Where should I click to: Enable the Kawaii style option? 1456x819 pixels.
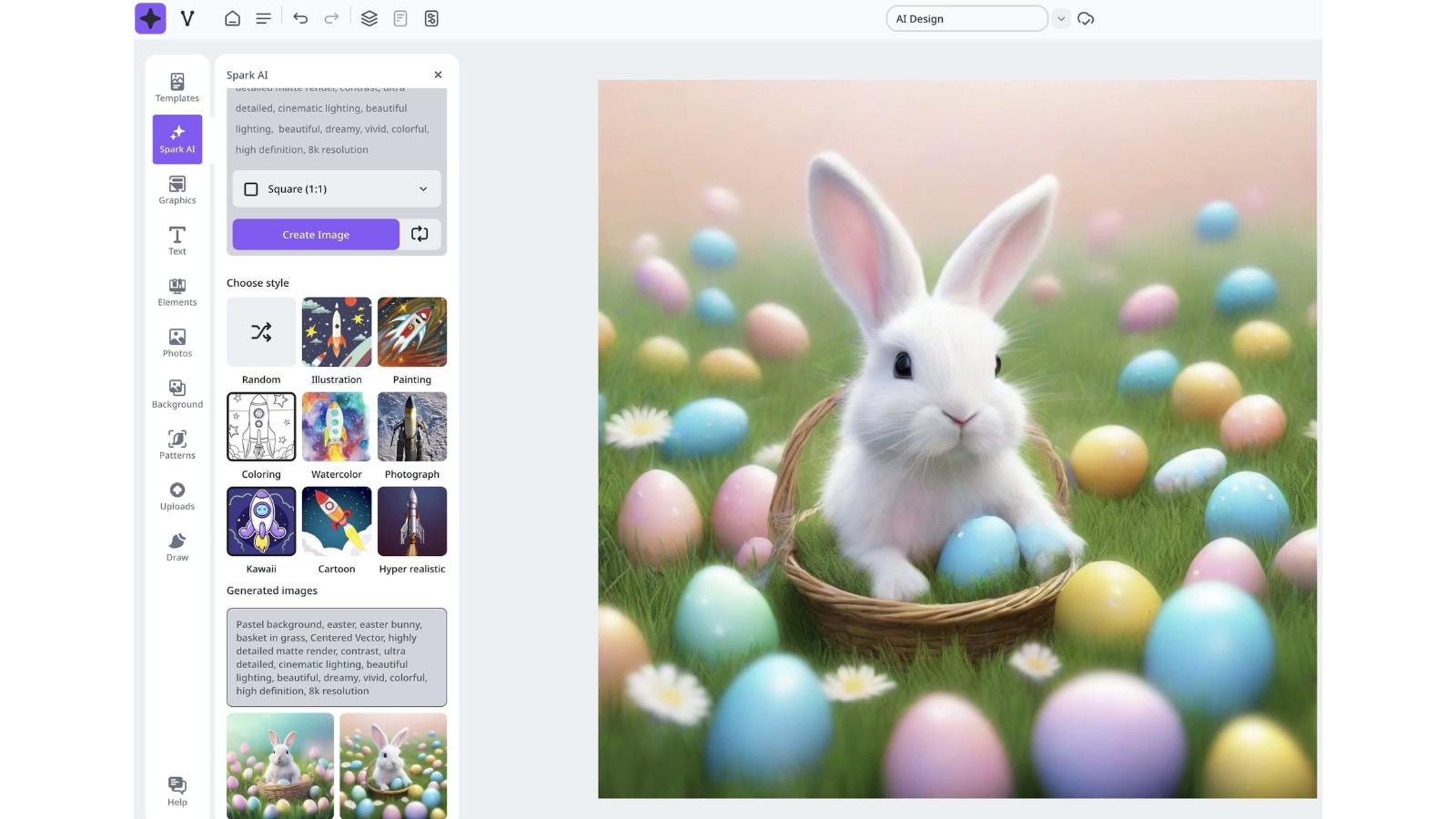[x=260, y=521]
